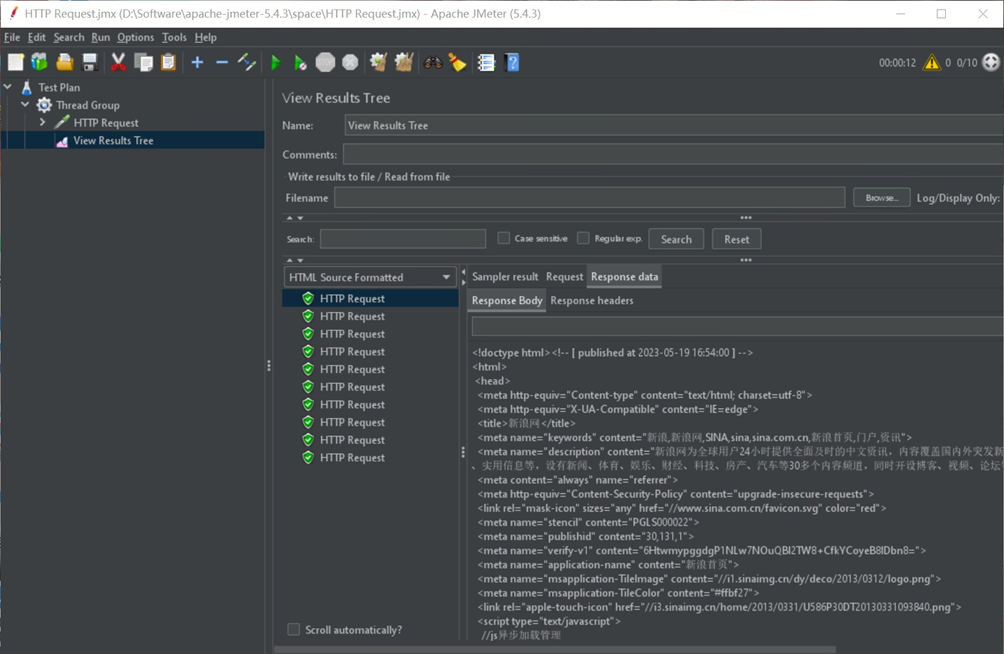Viewport: 1004px width, 654px height.
Task: Open the Edit menu
Action: coord(36,37)
